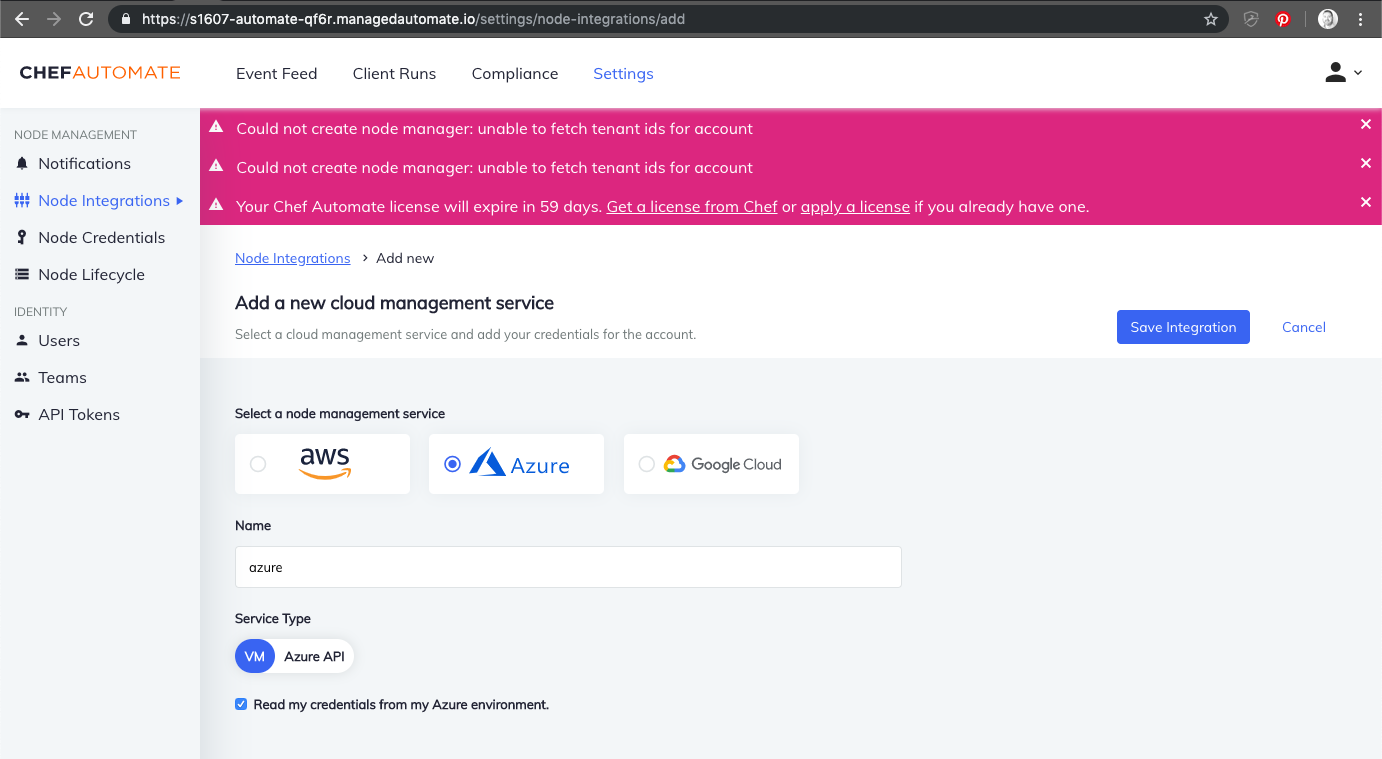This screenshot has height=759, width=1382.
Task: Click the Chef Automate logo
Action: pyautogui.click(x=100, y=73)
